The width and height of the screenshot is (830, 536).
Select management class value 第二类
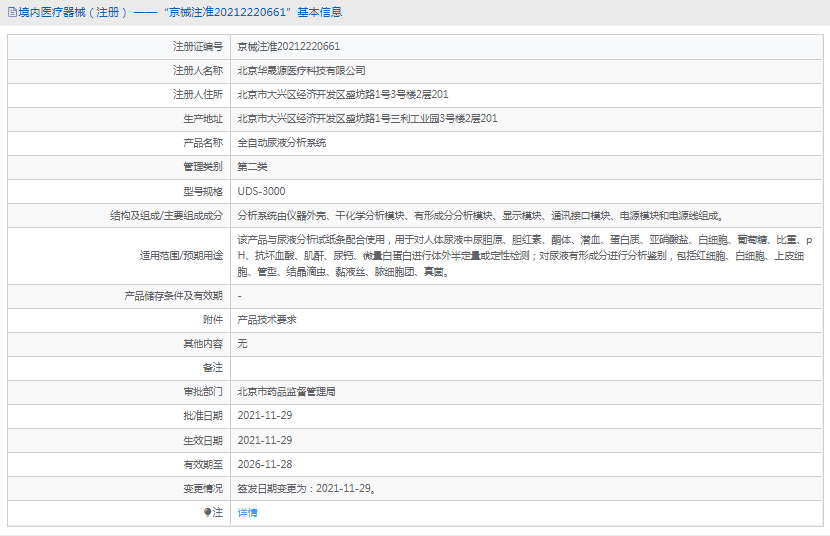252,167
